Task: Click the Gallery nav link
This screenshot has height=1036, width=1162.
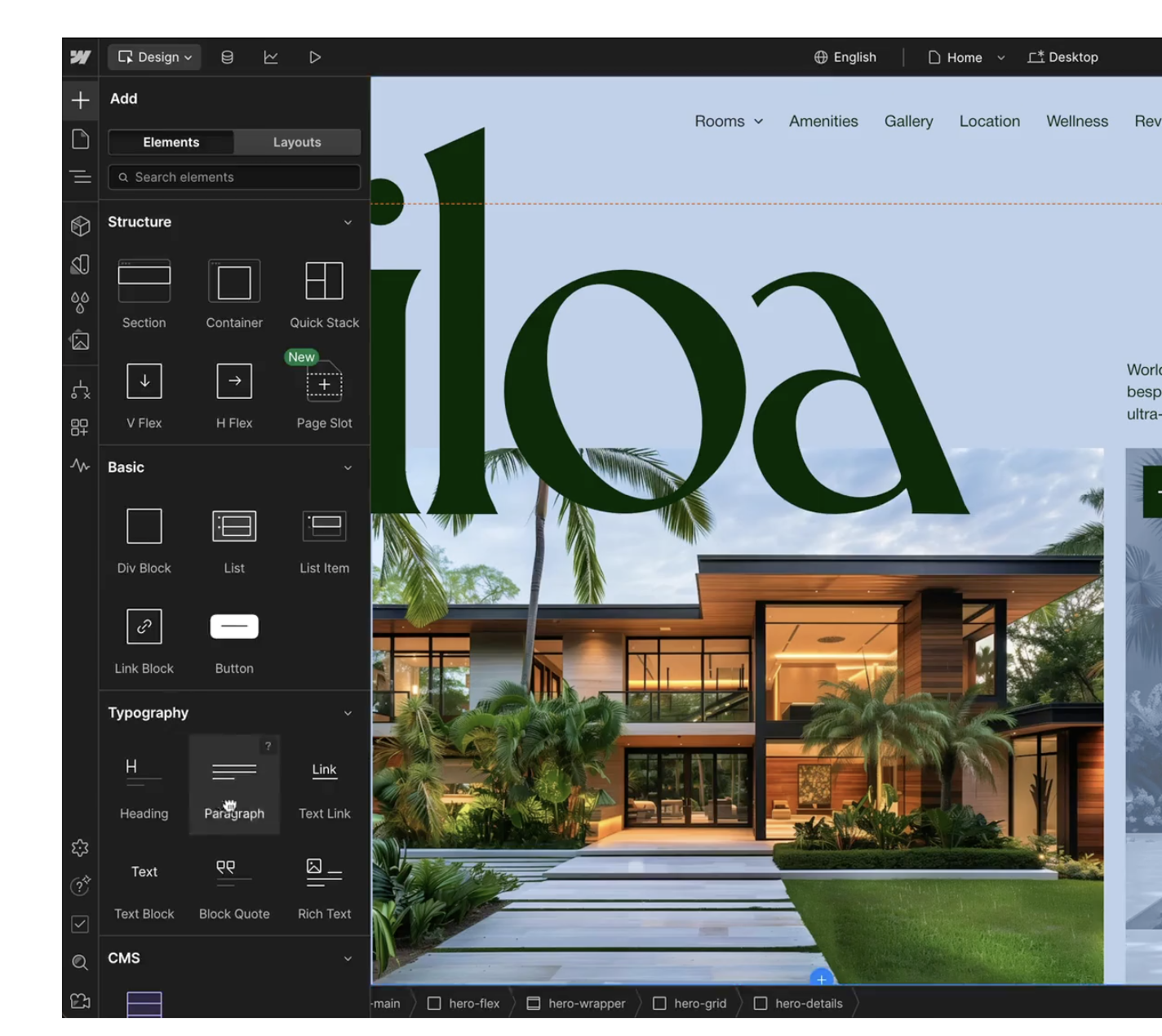Action: 908,122
